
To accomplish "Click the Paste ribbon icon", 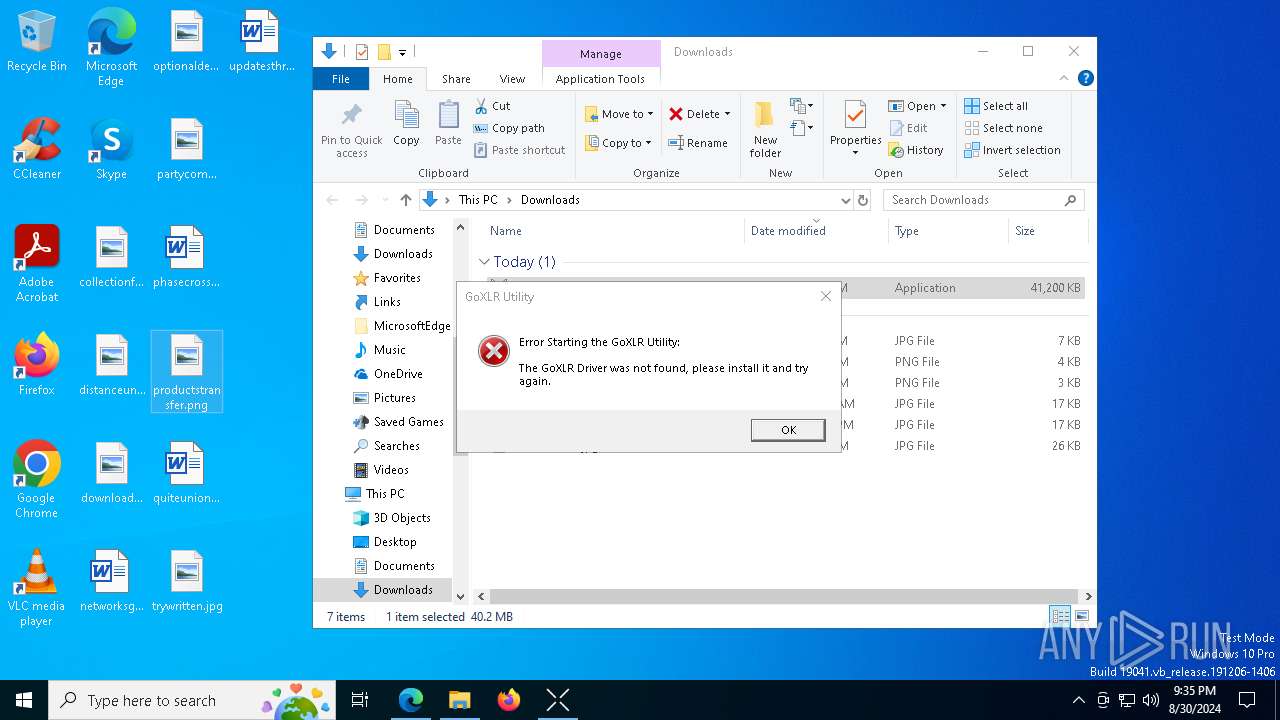I will click(448, 115).
